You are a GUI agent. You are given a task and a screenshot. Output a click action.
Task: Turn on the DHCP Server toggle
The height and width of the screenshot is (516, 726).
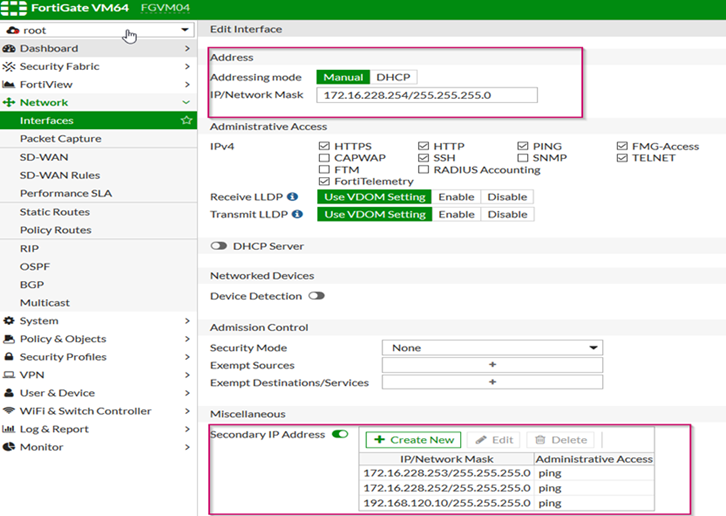[x=218, y=246]
